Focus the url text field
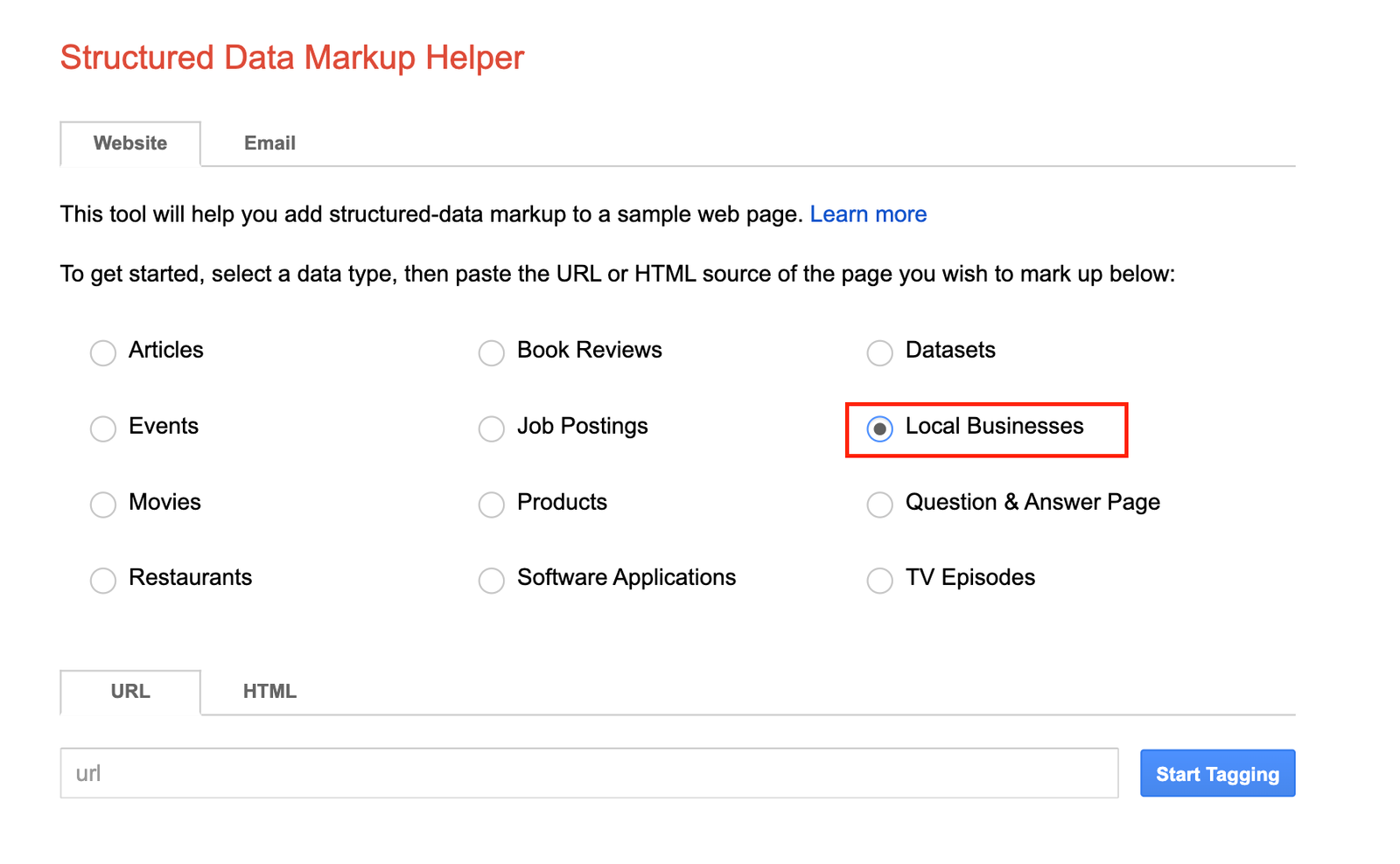 (x=589, y=773)
